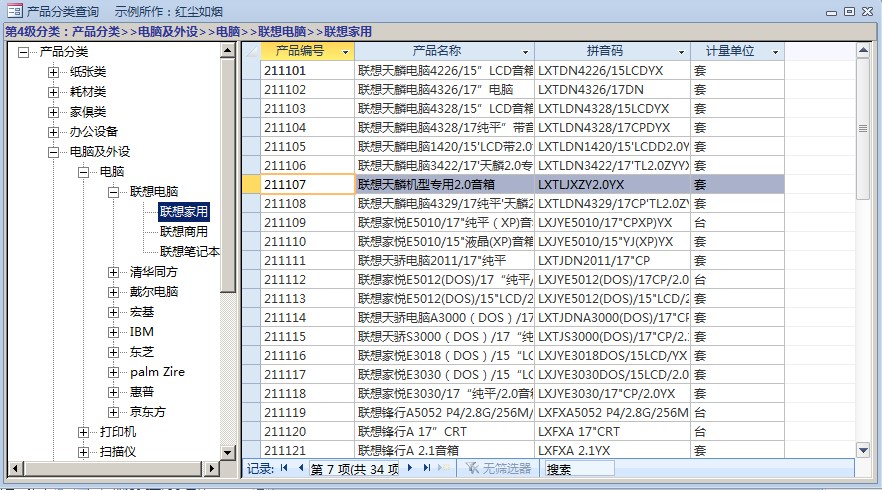
Task: Expand the 东芝 tree node
Action: (114, 352)
